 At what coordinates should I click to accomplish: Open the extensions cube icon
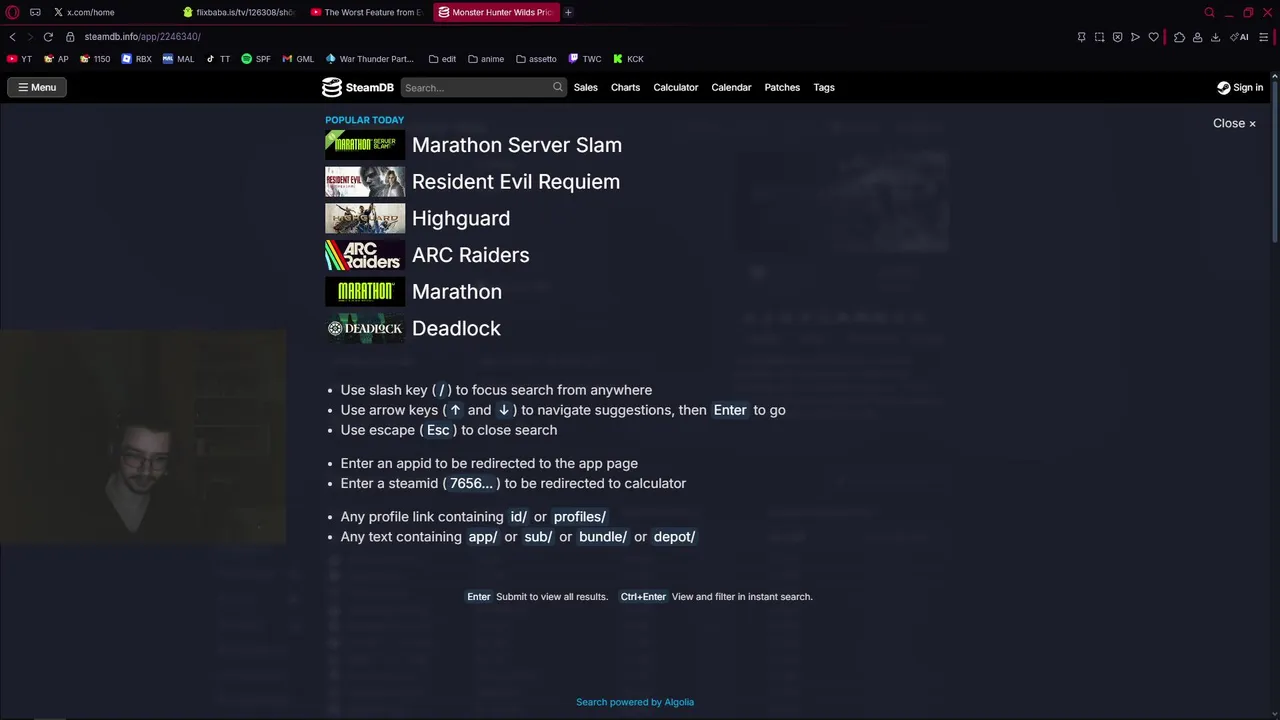pyautogui.click(x=1179, y=37)
